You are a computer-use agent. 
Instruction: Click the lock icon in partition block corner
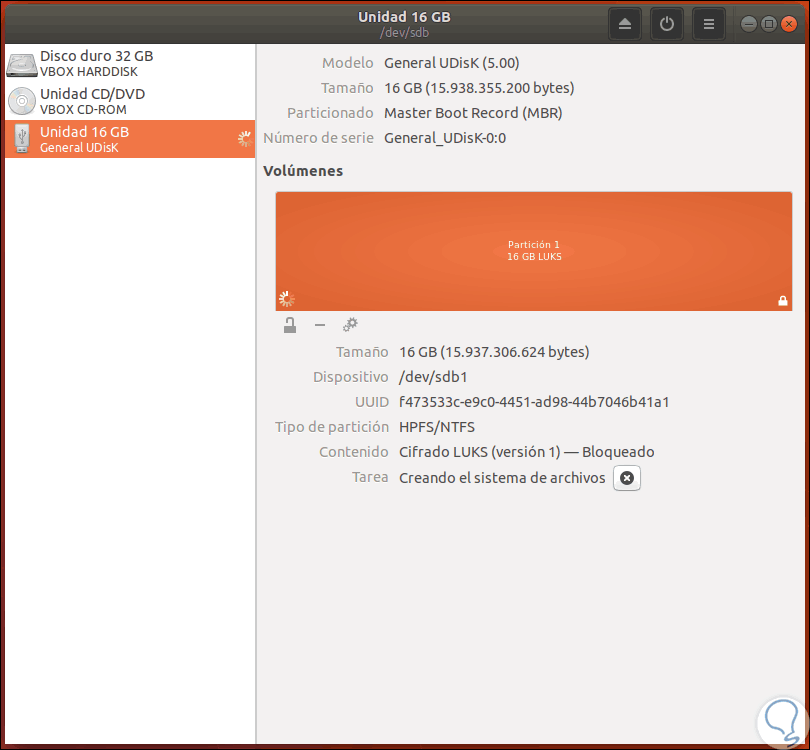pyautogui.click(x=782, y=301)
